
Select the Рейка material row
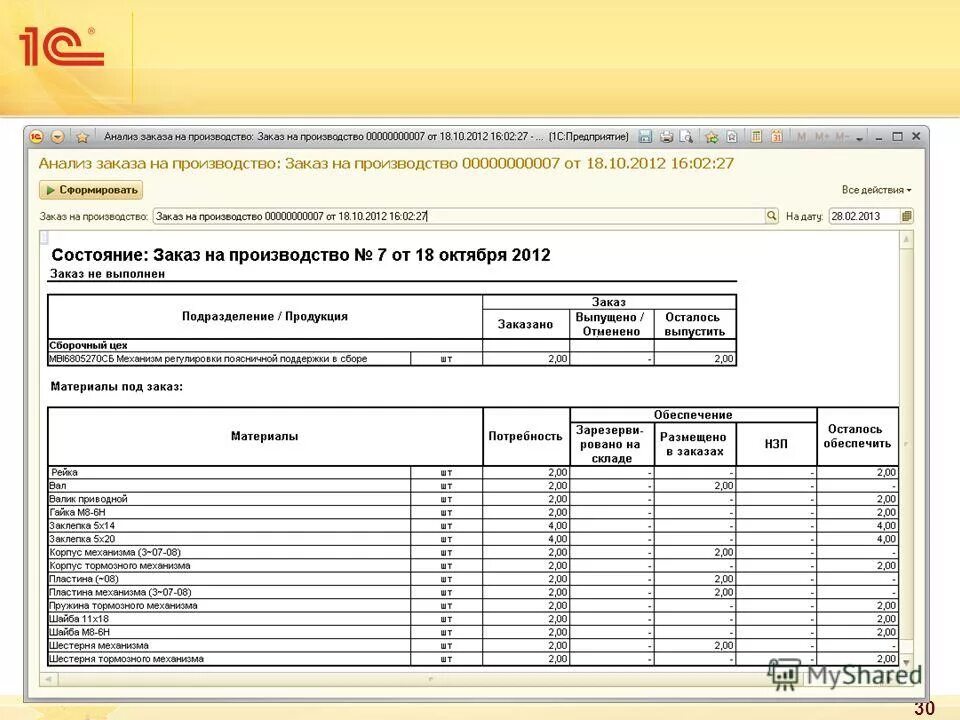pos(473,473)
